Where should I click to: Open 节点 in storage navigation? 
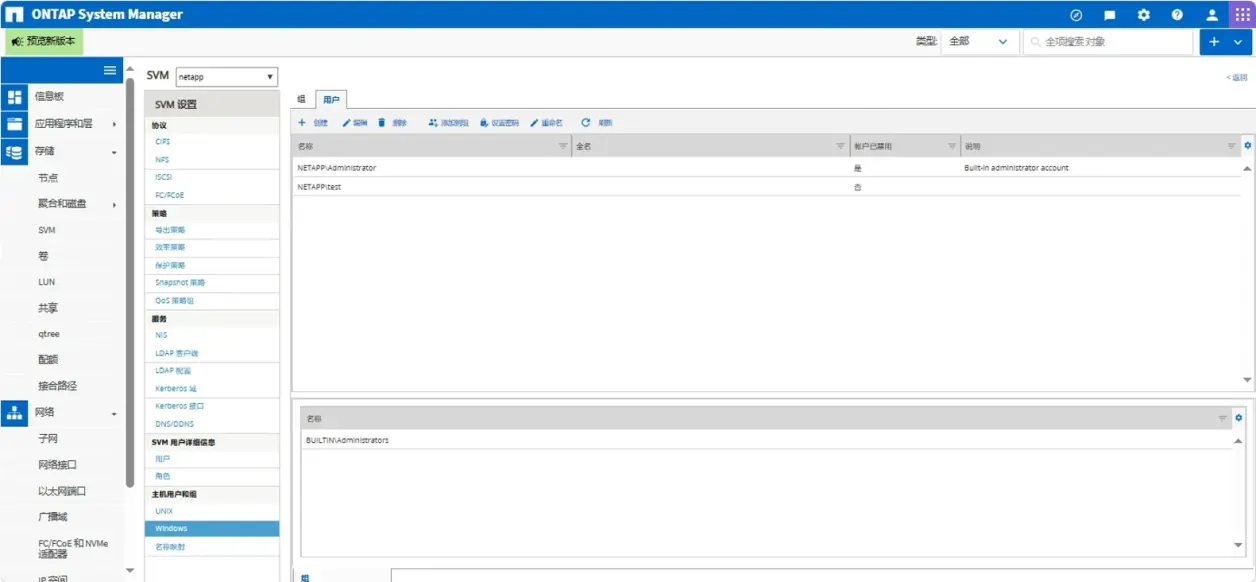pos(48,178)
